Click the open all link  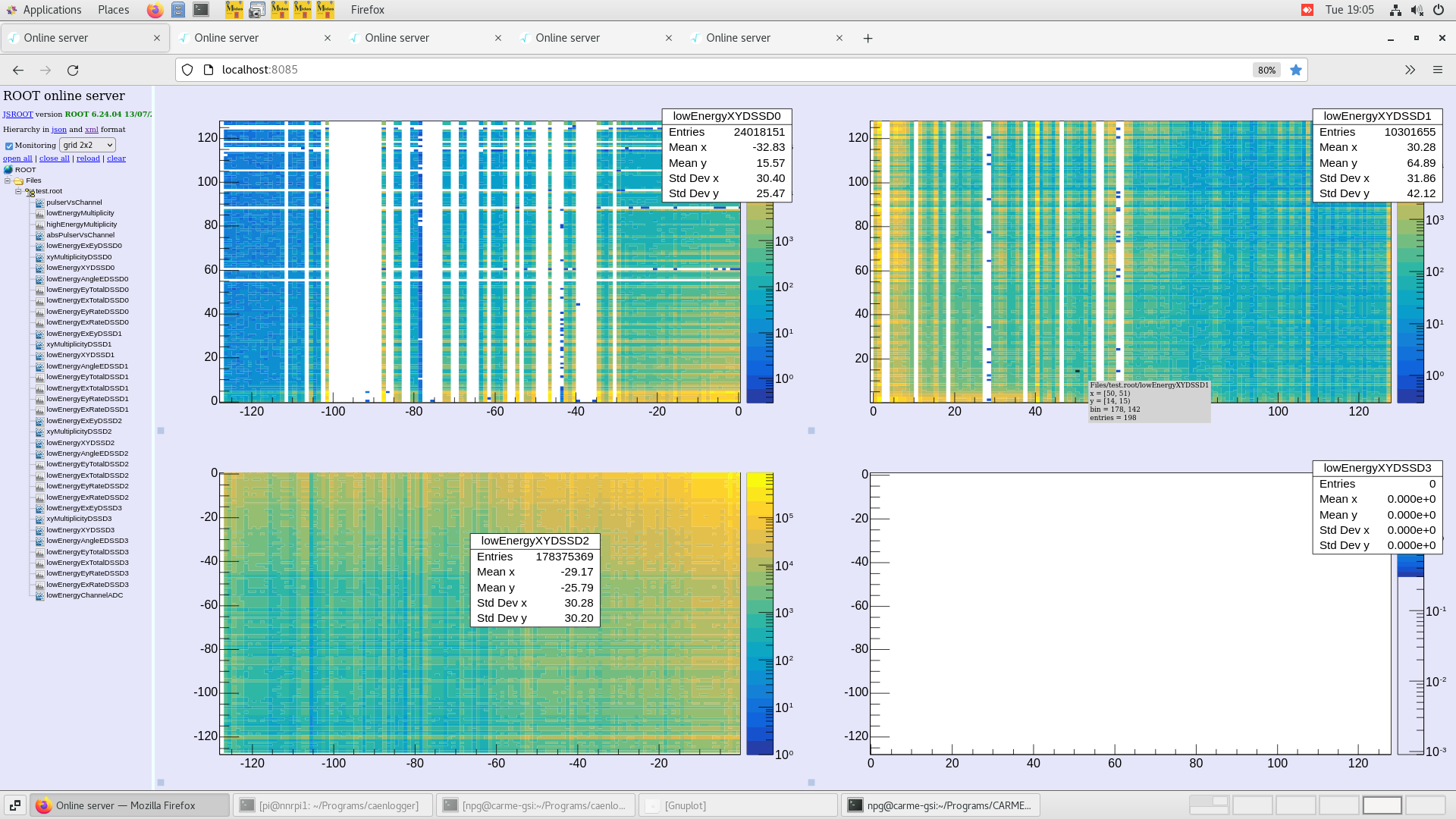pyautogui.click(x=17, y=158)
